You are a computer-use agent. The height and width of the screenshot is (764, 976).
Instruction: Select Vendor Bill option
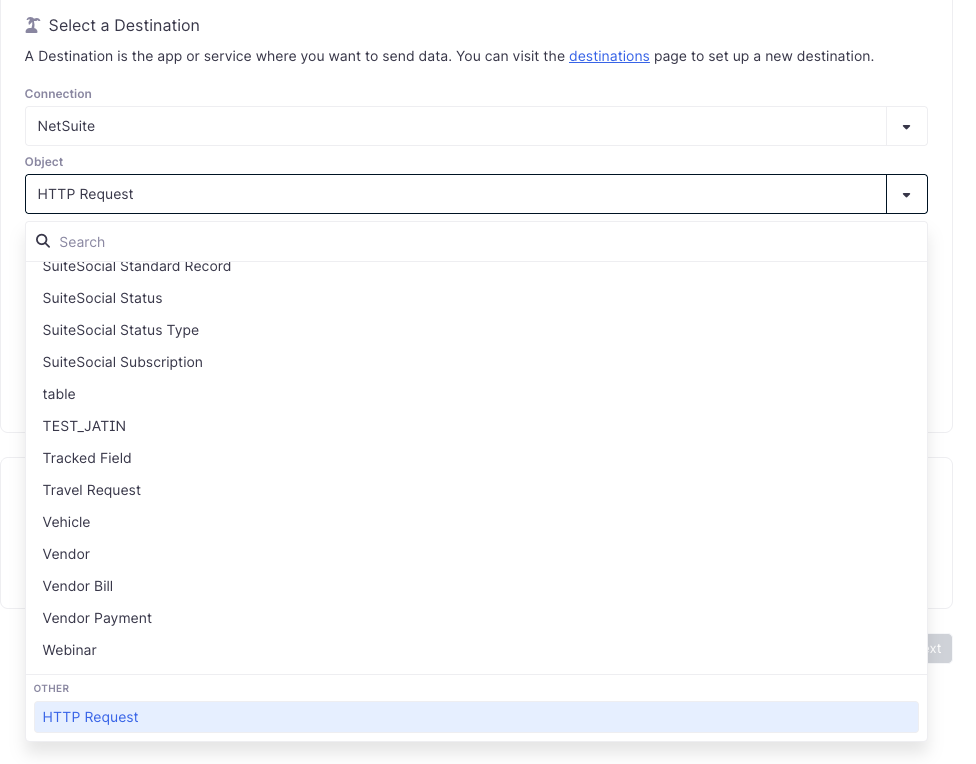pyautogui.click(x=77, y=586)
